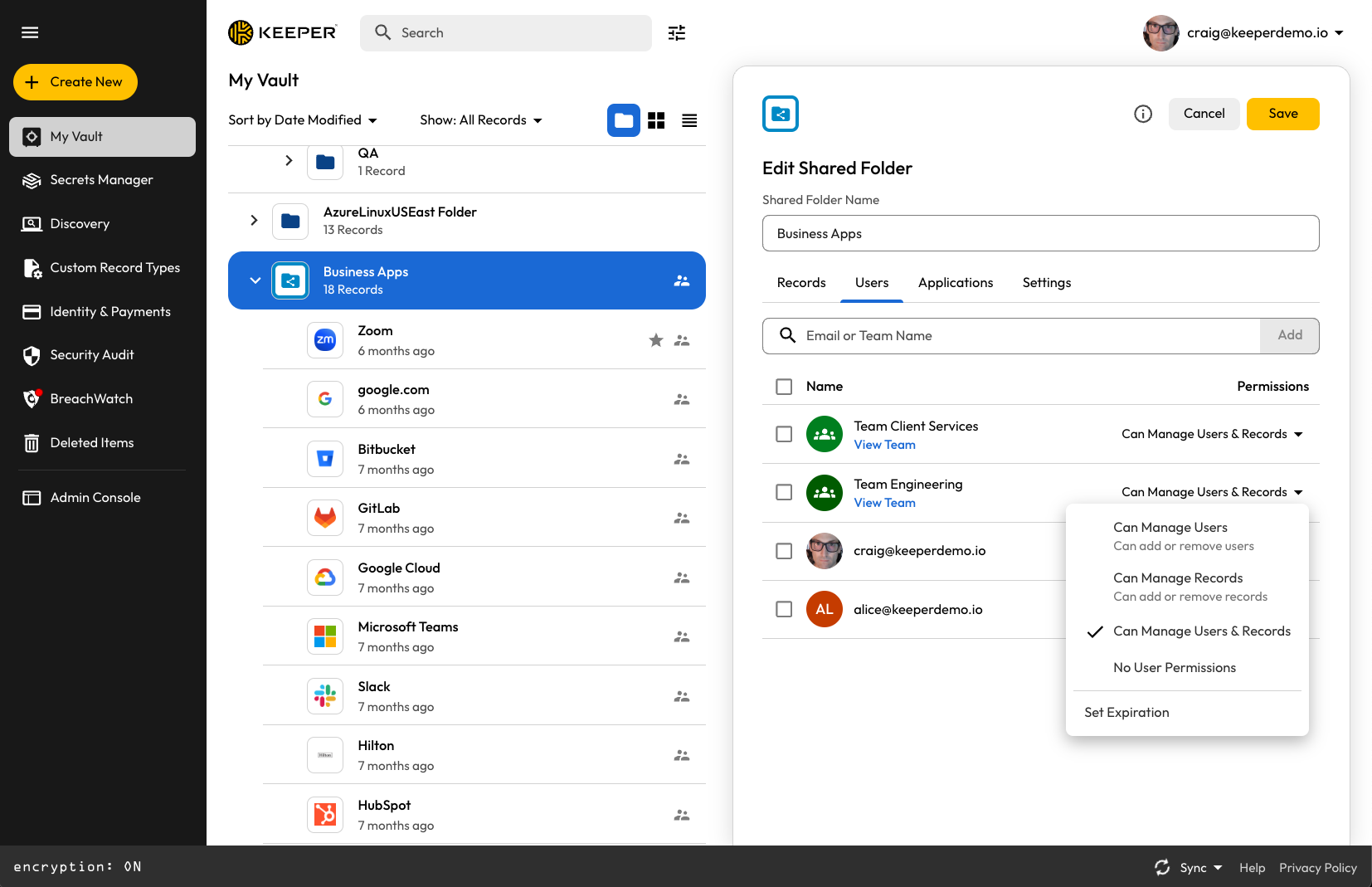Screen dimensions: 1372x887
Task: Open search filter options icon
Action: pos(677,33)
